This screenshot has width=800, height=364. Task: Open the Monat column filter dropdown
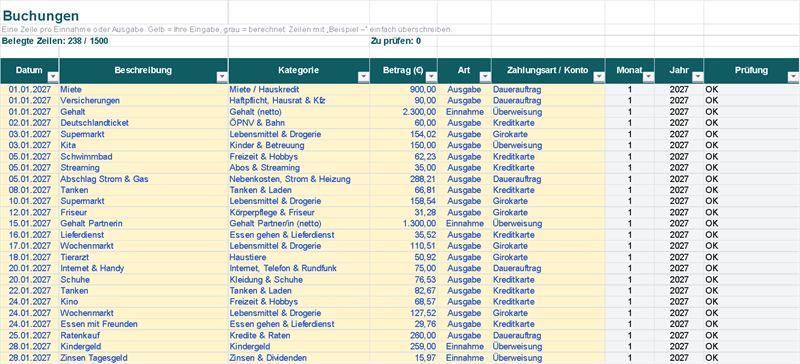[648, 77]
